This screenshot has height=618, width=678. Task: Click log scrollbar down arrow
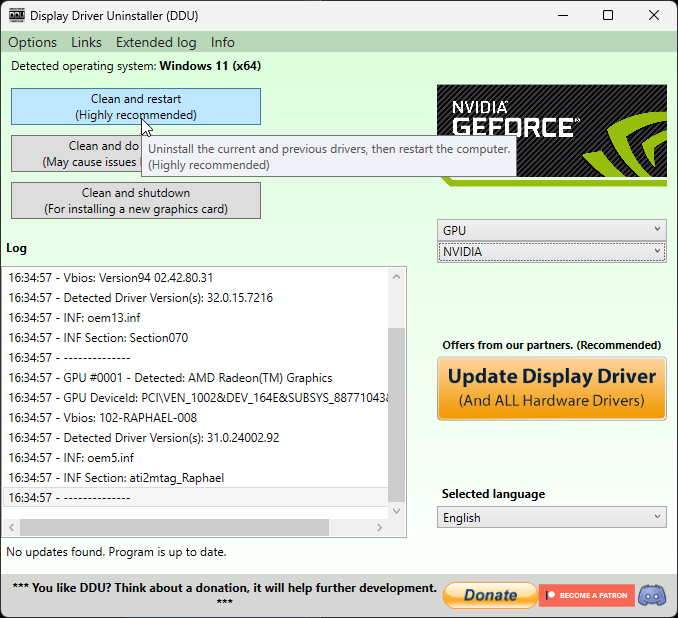click(x=397, y=511)
